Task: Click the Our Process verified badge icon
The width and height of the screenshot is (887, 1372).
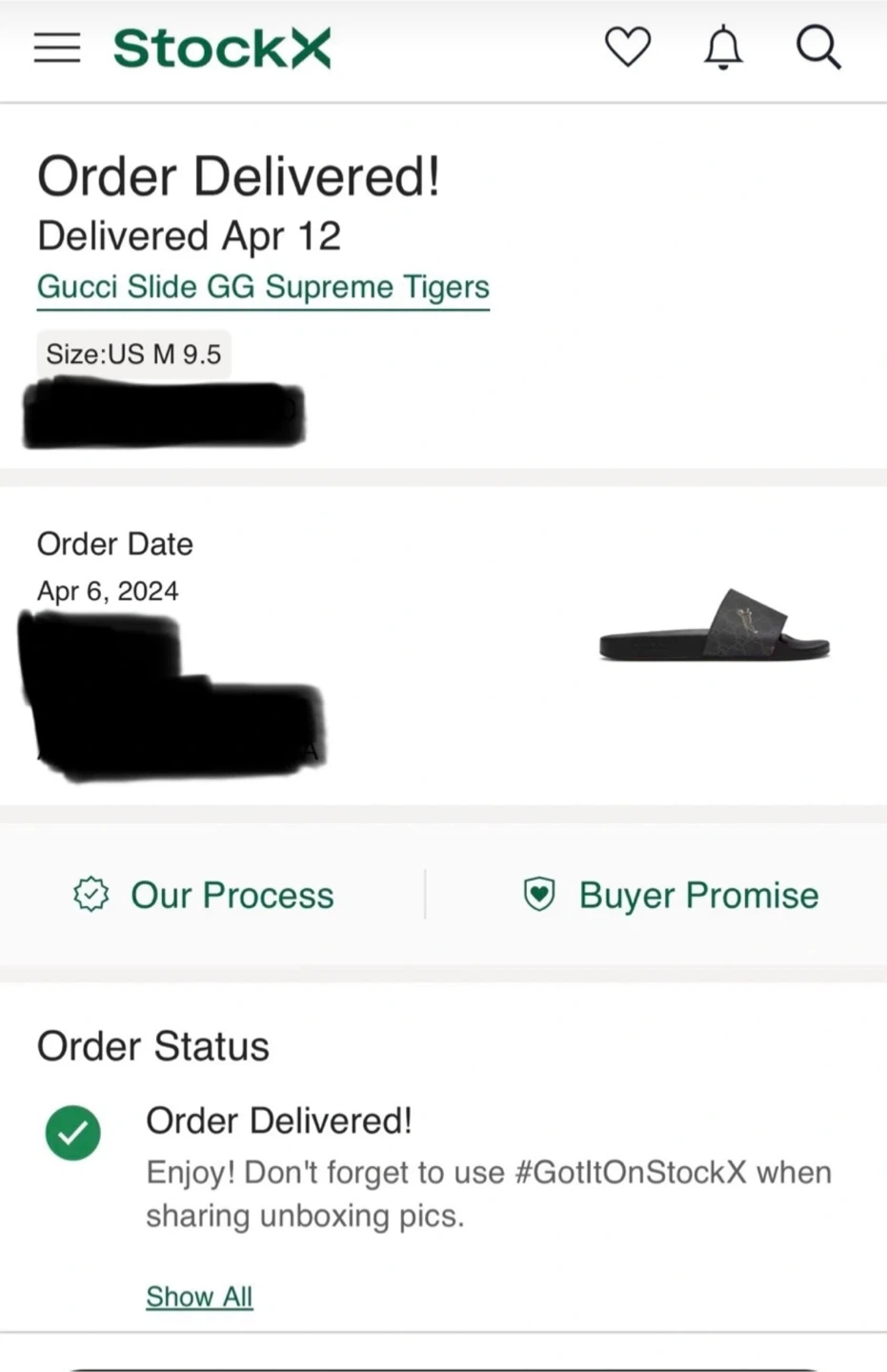Action: click(91, 895)
